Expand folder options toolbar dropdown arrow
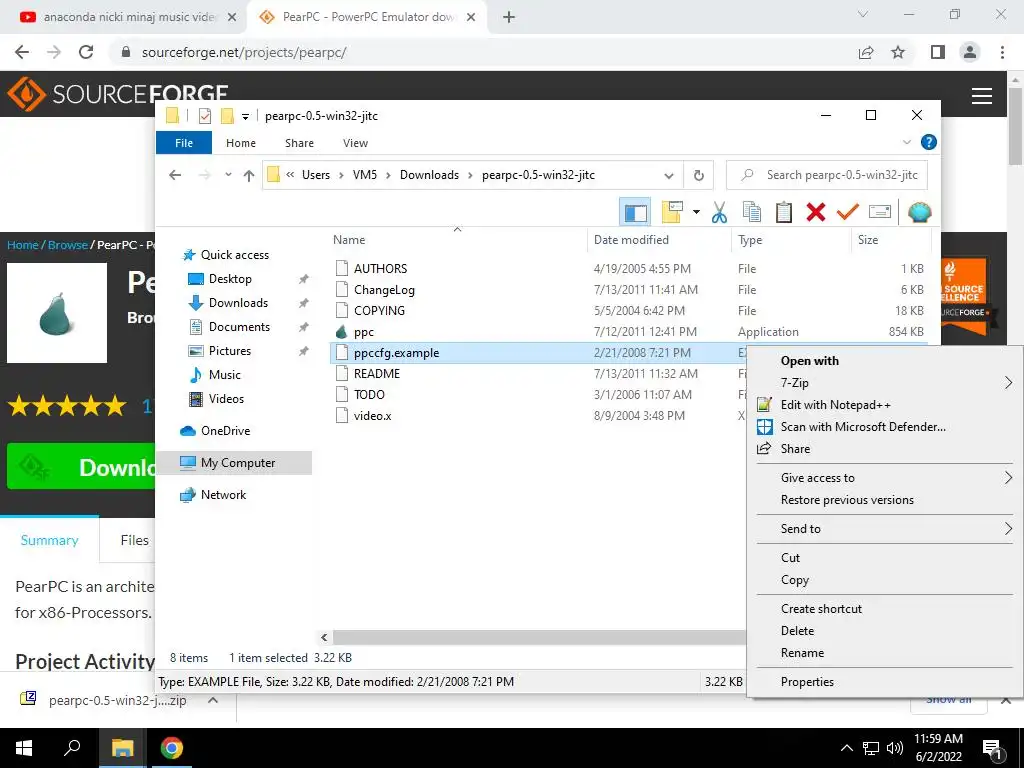Viewport: 1024px width, 768px height. 696,212
